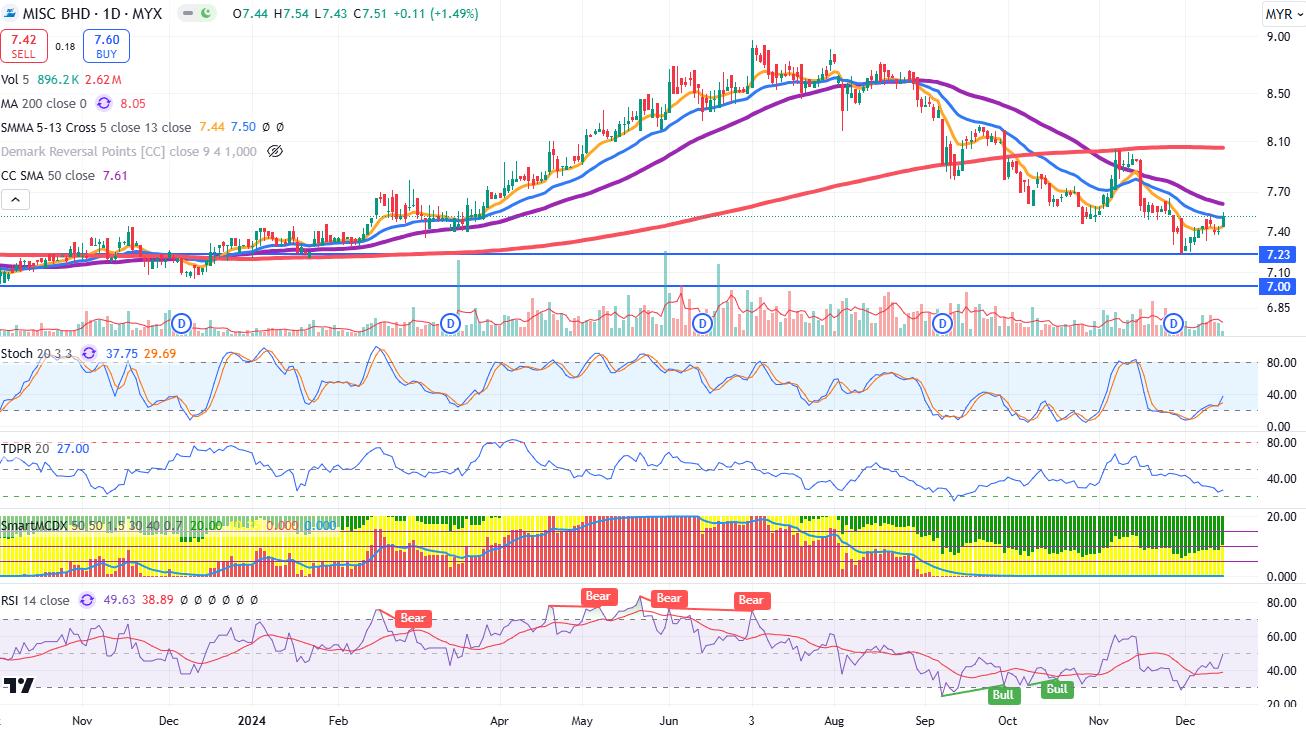The image size is (1306, 730).
Task: Click the 8.10 price axis label
Action: point(1279,142)
